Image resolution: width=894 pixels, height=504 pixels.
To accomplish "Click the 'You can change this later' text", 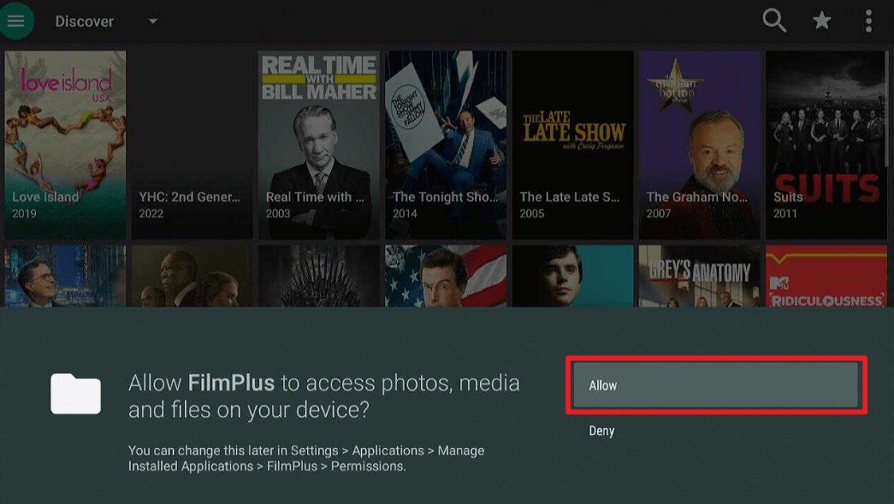I will 306,458.
